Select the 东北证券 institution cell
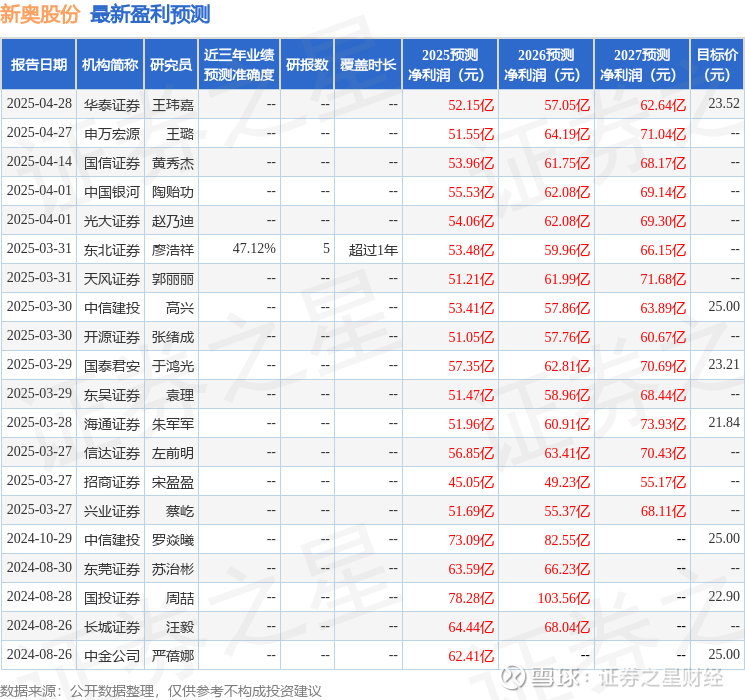The width and height of the screenshot is (745, 700). pos(112,250)
